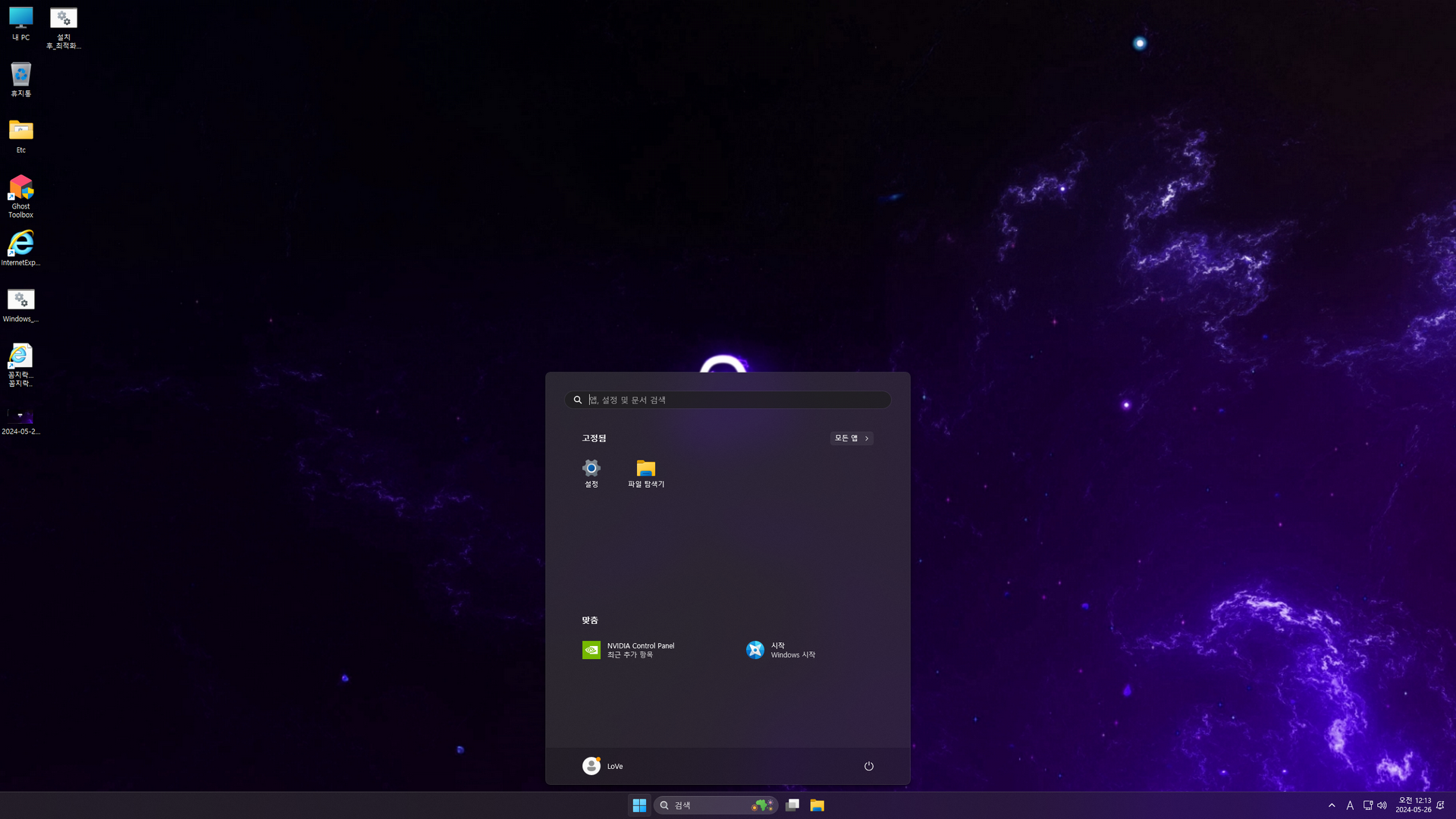Viewport: 1456px width, 819px height.
Task: Expand the 모든 앱 all apps list
Action: click(852, 438)
